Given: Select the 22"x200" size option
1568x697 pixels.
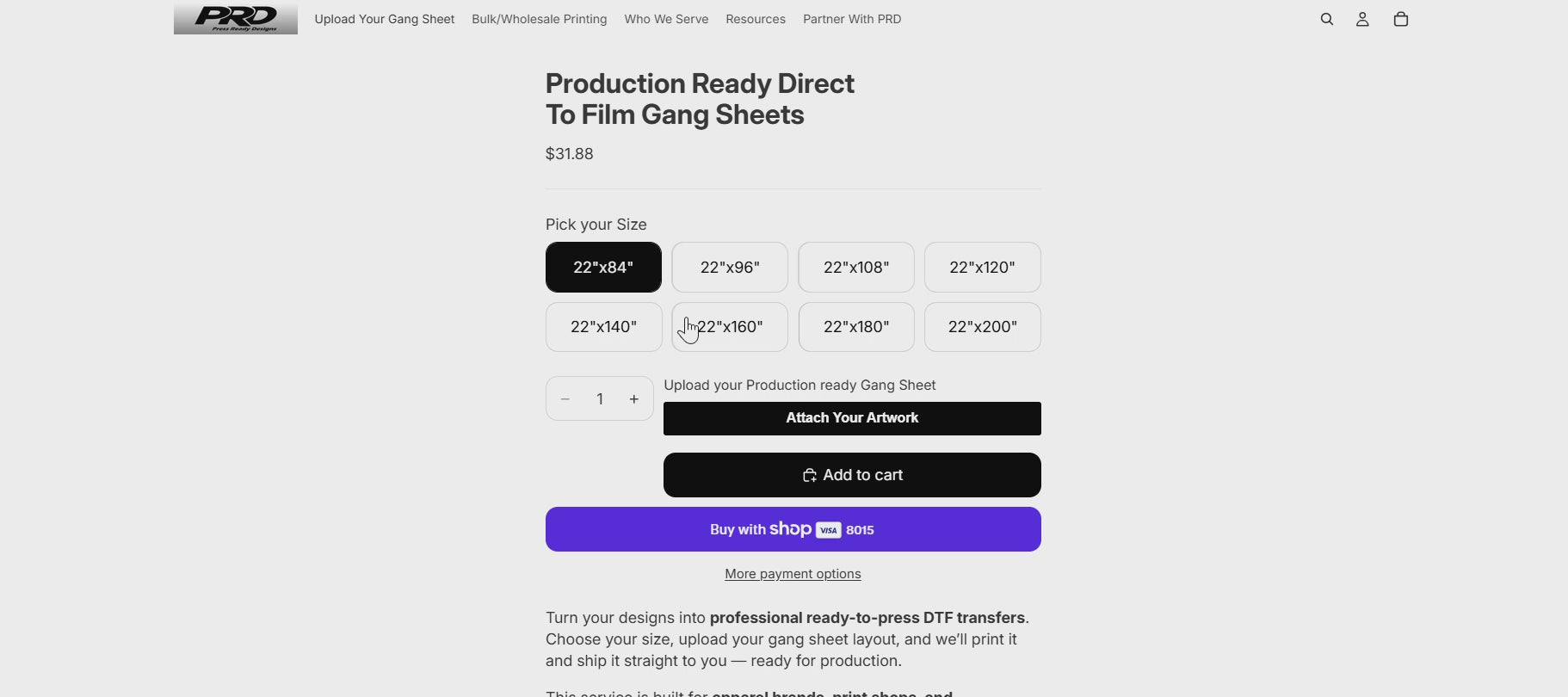Looking at the screenshot, I should pyautogui.click(x=982, y=327).
